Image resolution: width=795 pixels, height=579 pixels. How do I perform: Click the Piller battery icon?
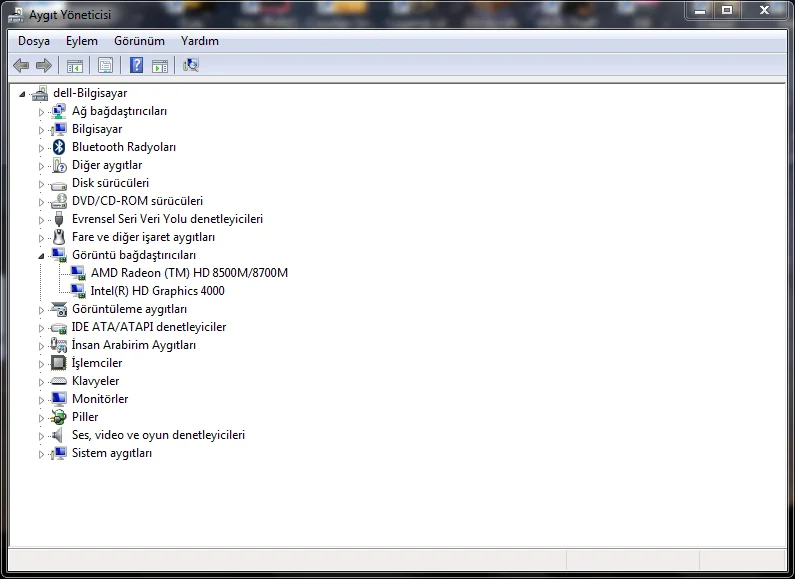[x=59, y=417]
